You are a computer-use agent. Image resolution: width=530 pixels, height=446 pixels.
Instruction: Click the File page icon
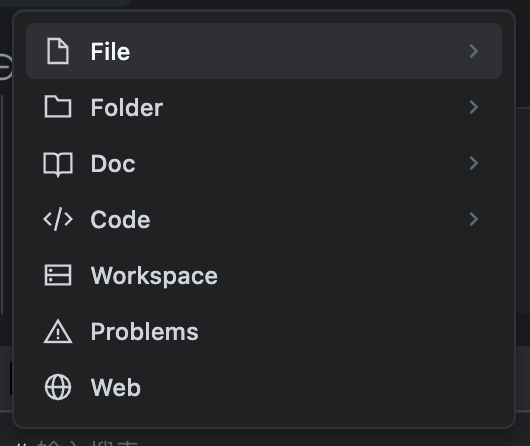click(58, 51)
